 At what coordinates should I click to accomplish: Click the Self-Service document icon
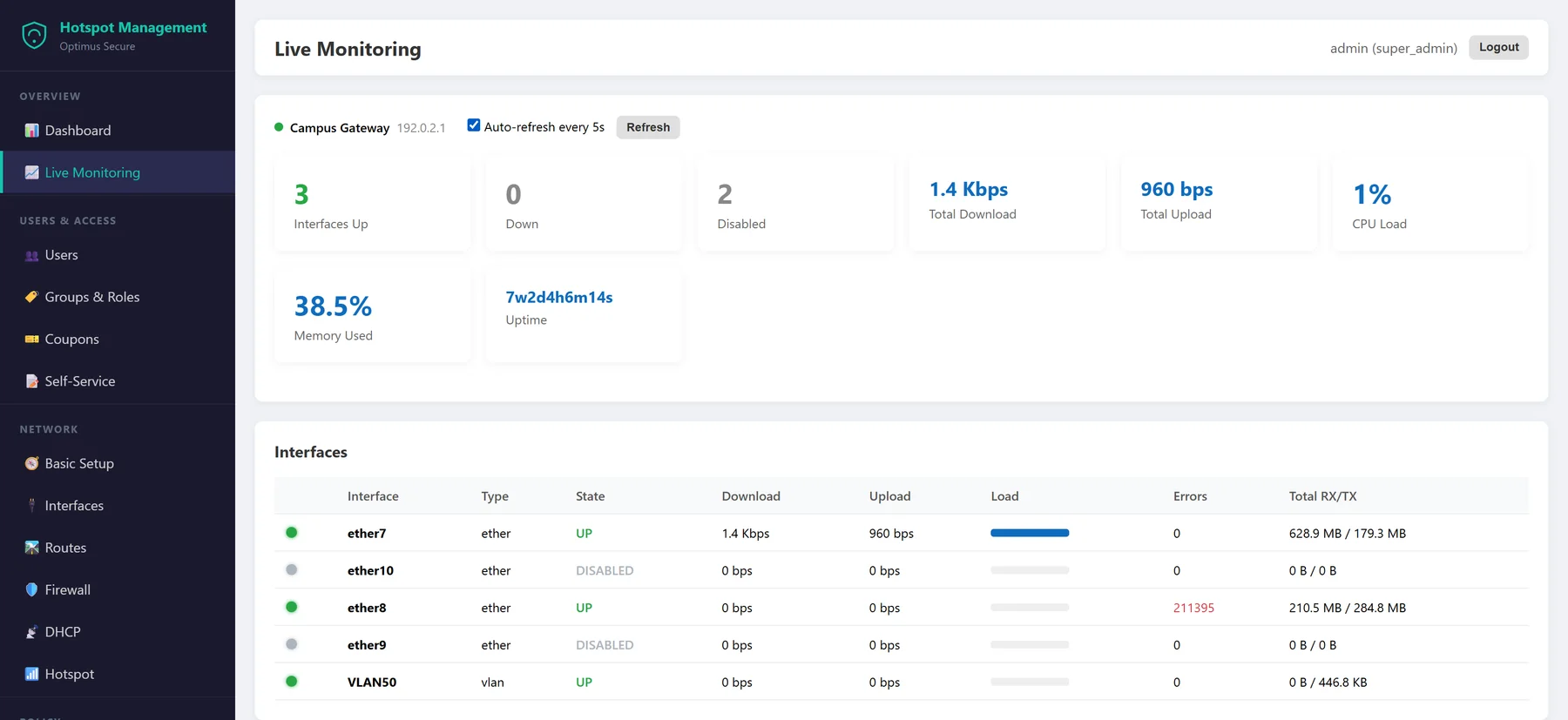coord(32,381)
